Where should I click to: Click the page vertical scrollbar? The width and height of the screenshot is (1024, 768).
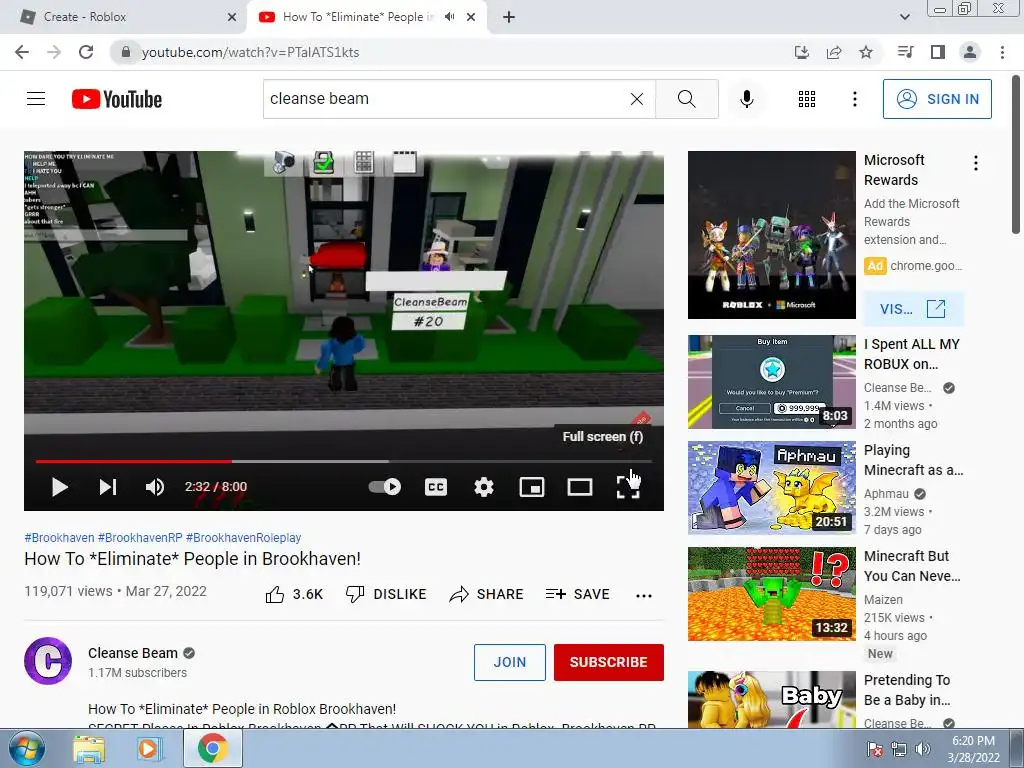[1016, 154]
